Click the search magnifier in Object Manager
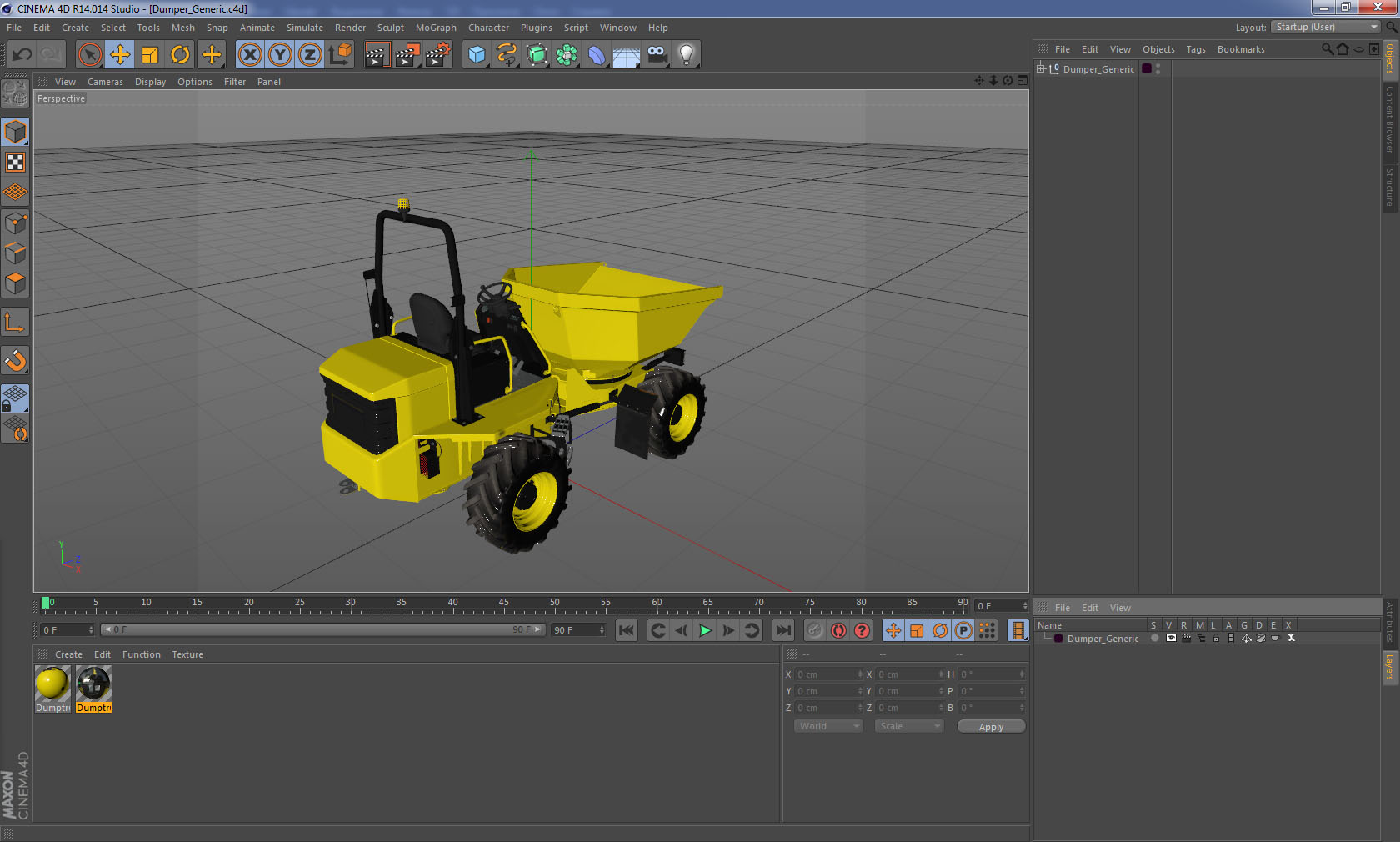This screenshot has height=842, width=1400. pyautogui.click(x=1327, y=49)
